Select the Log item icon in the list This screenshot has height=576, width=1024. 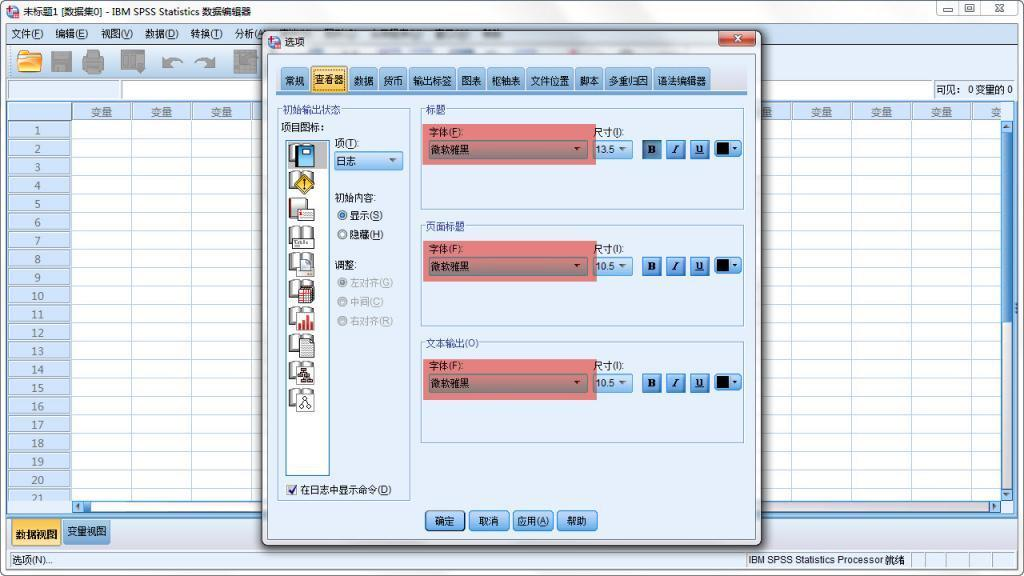302,155
